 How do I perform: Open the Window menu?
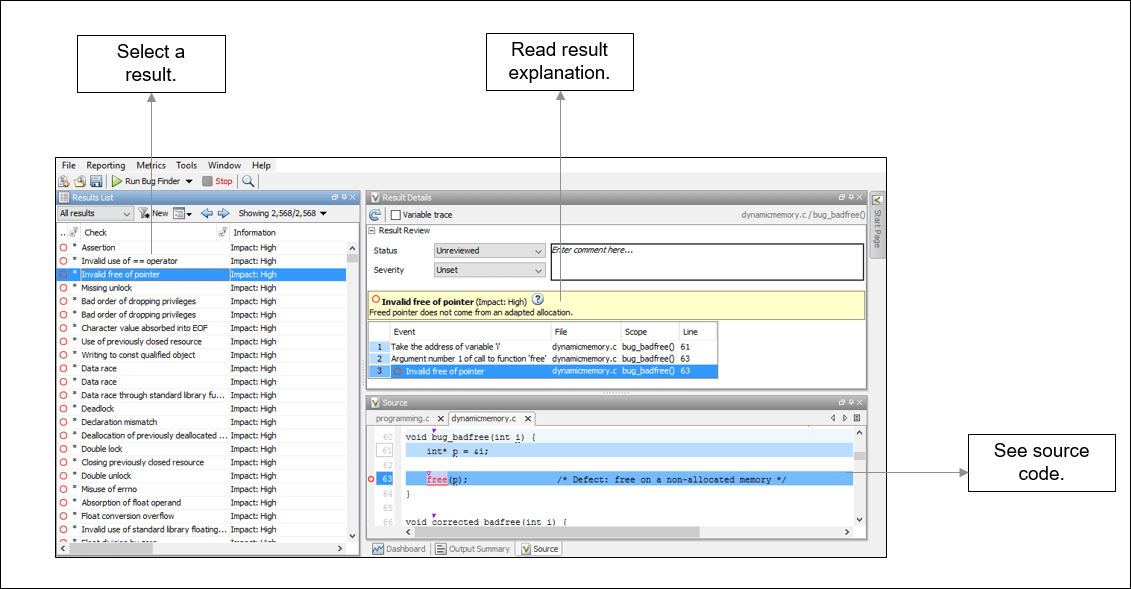click(224, 165)
